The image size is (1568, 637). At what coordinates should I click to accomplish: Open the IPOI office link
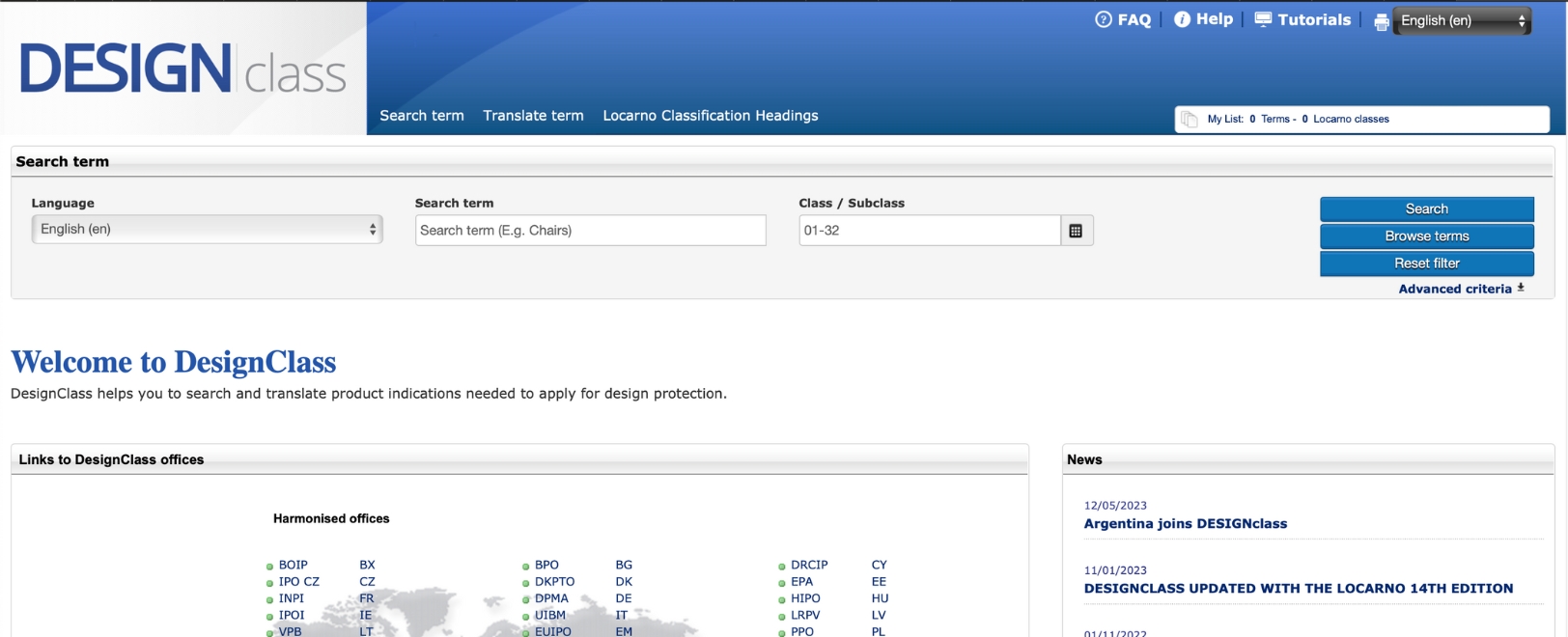(292, 615)
